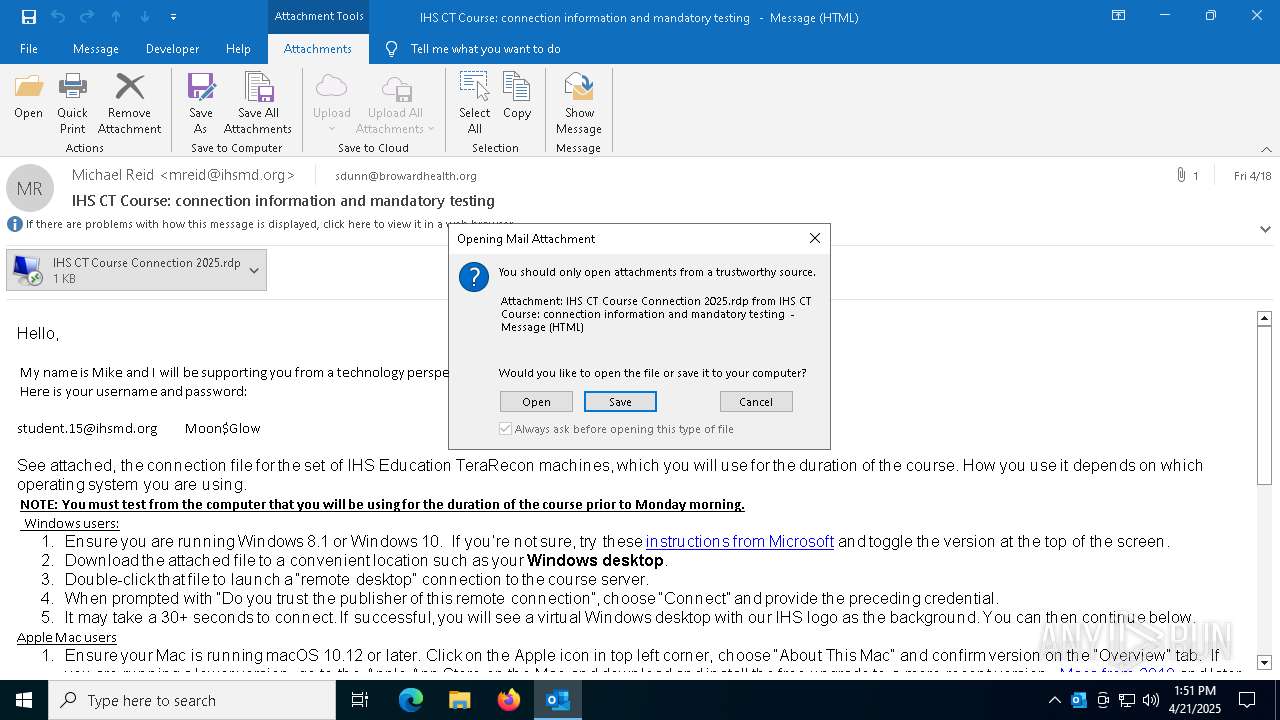This screenshot has height=720, width=1280.
Task: Open File Explorer from taskbar
Action: click(459, 700)
